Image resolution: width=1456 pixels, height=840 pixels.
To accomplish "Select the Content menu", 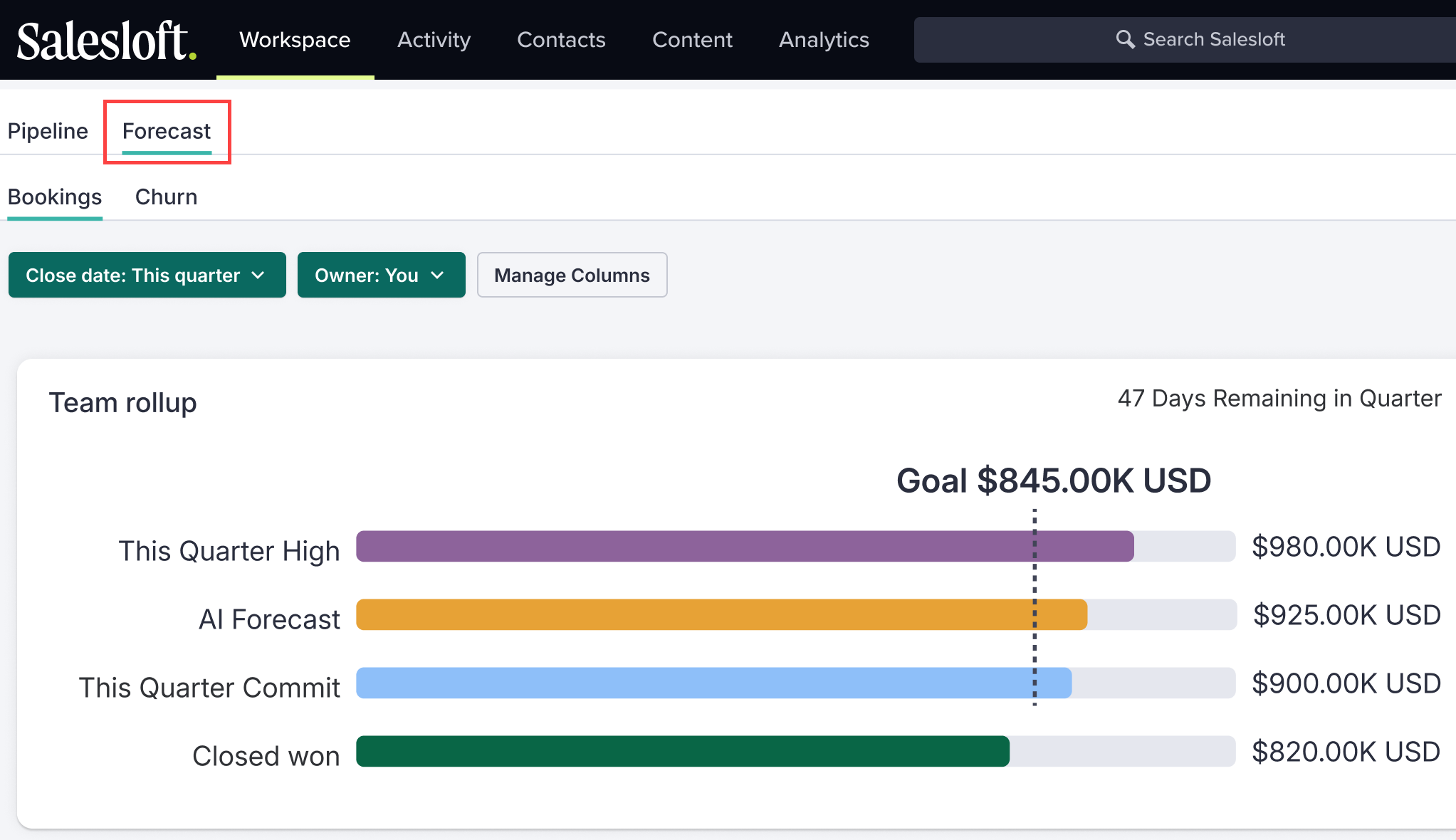I will coord(692,40).
